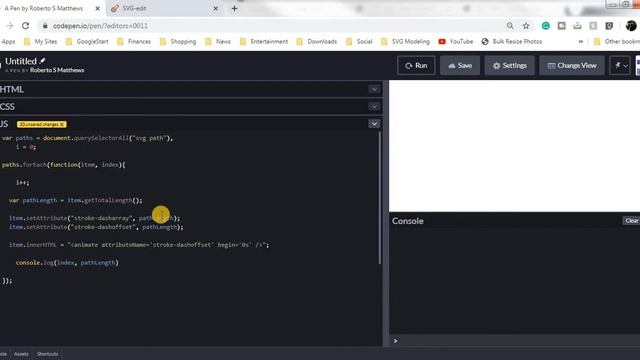This screenshot has height=360, width=640.
Task: Edit the Untitled pen title pencil icon
Action: click(x=42, y=61)
